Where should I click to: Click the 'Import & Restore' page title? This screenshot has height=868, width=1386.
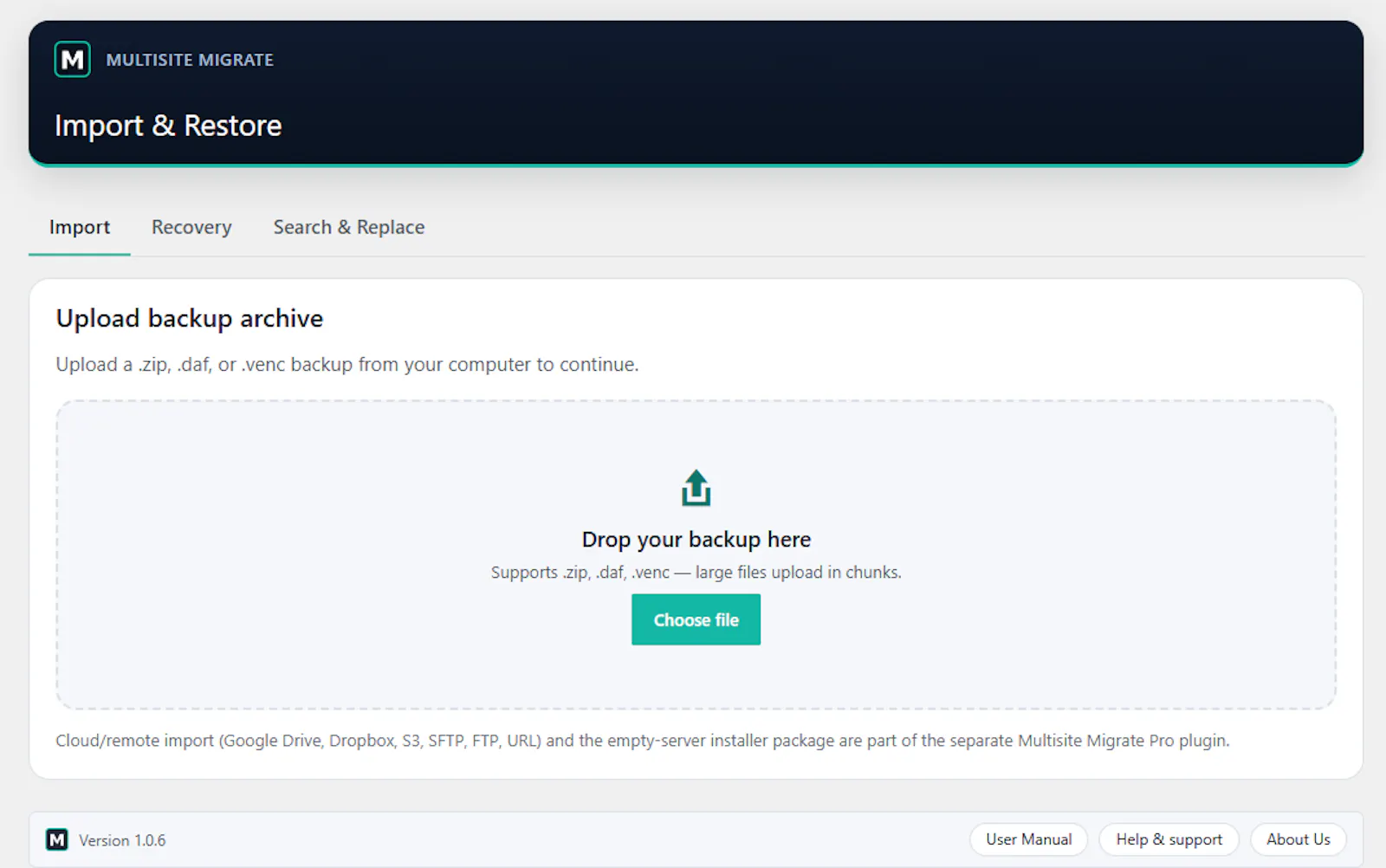[168, 126]
